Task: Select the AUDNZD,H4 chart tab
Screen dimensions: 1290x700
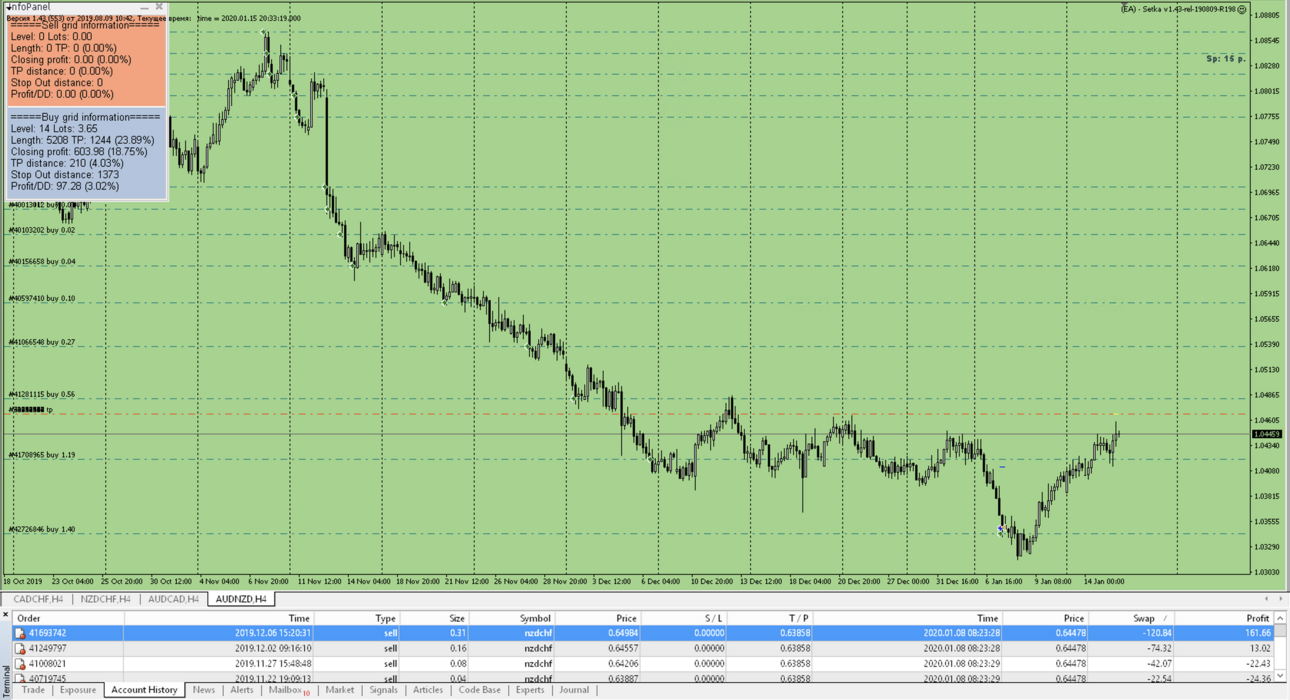Action: (241, 599)
